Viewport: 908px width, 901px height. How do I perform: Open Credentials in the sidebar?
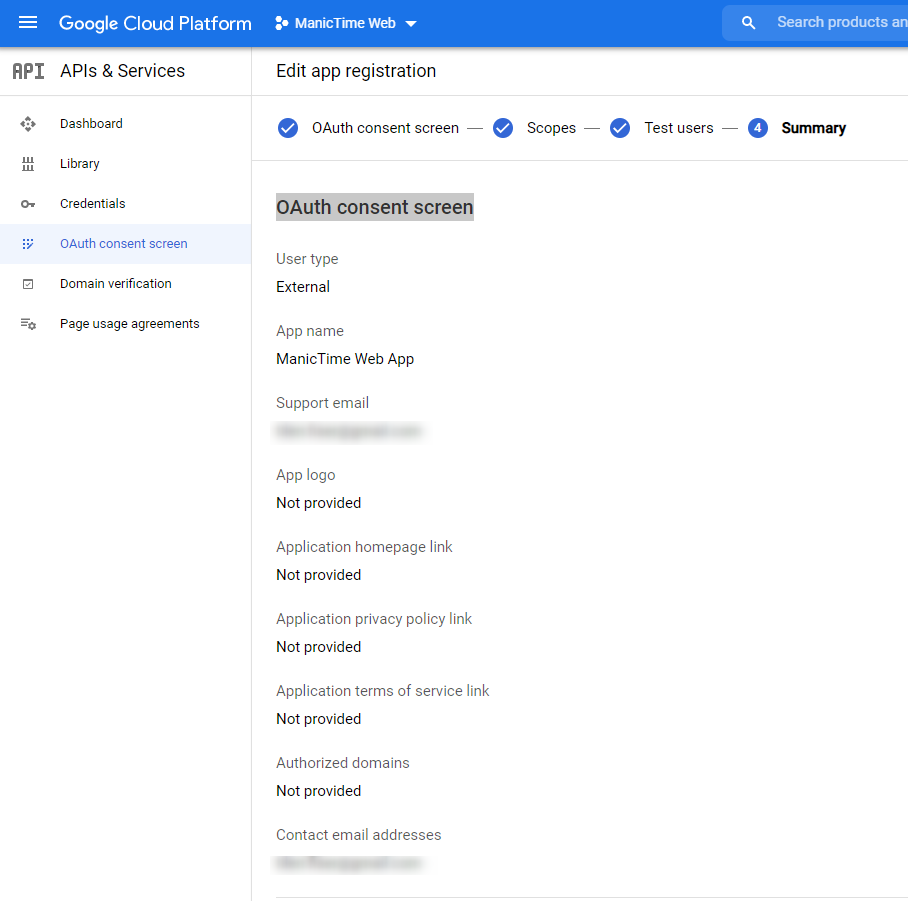click(x=92, y=204)
